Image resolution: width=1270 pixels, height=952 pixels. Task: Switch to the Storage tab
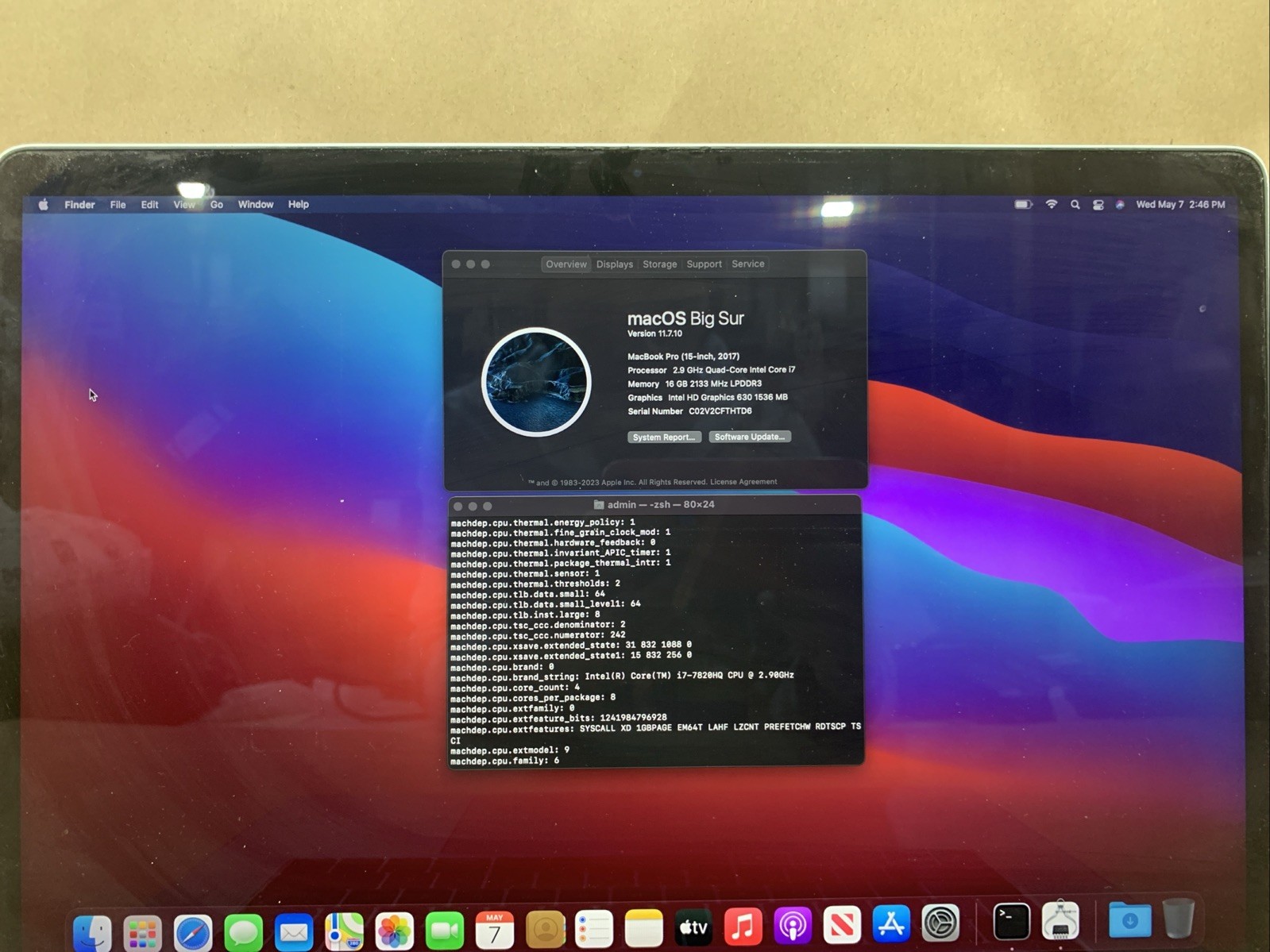[660, 264]
